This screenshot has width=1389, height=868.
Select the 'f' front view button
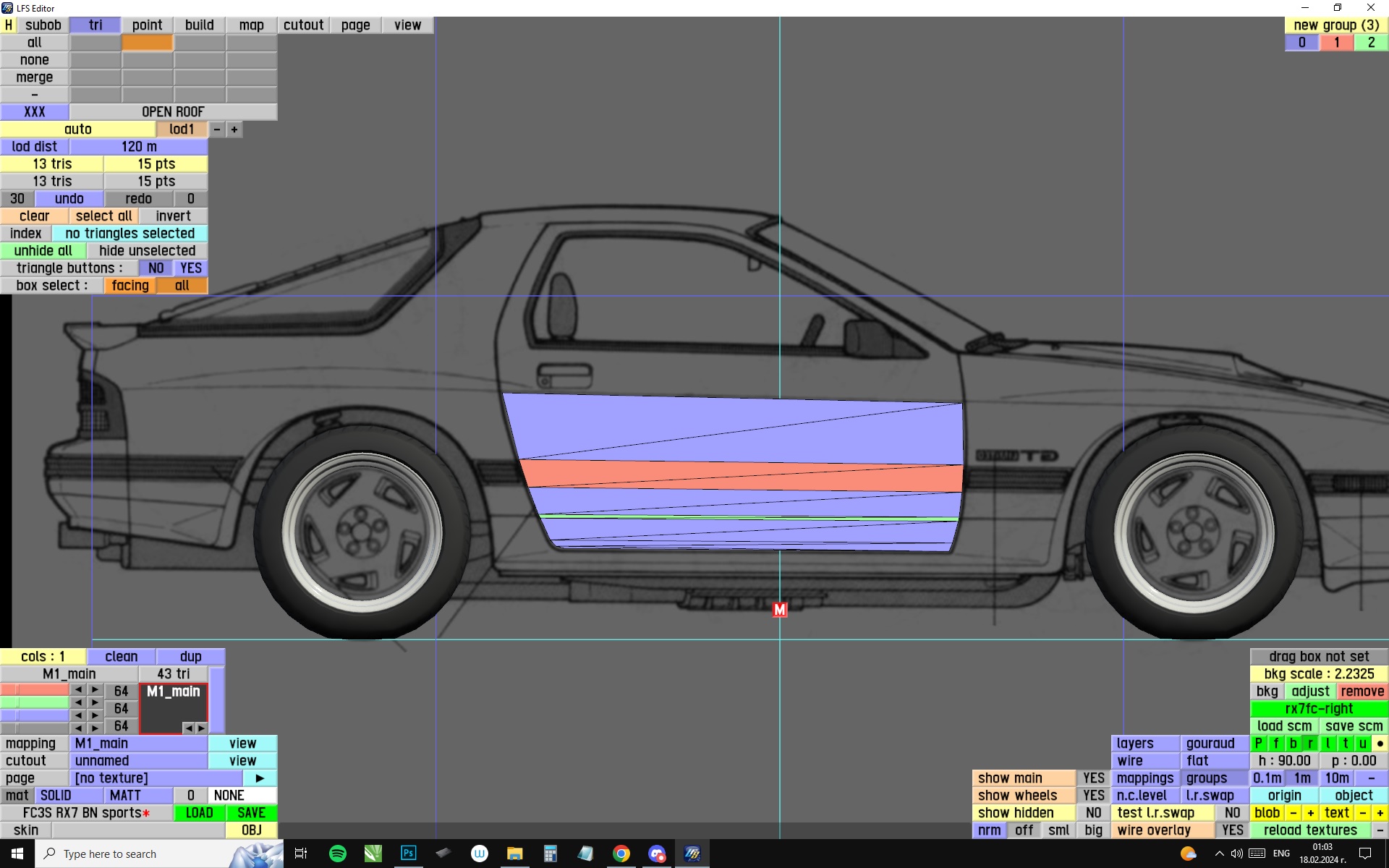click(x=1275, y=743)
